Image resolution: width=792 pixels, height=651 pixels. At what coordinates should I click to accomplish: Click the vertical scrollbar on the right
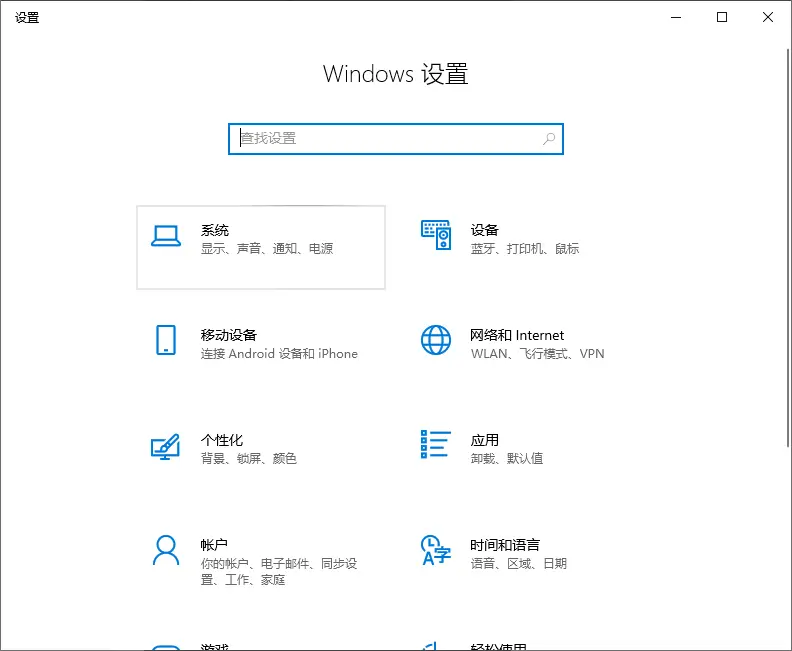[788, 250]
